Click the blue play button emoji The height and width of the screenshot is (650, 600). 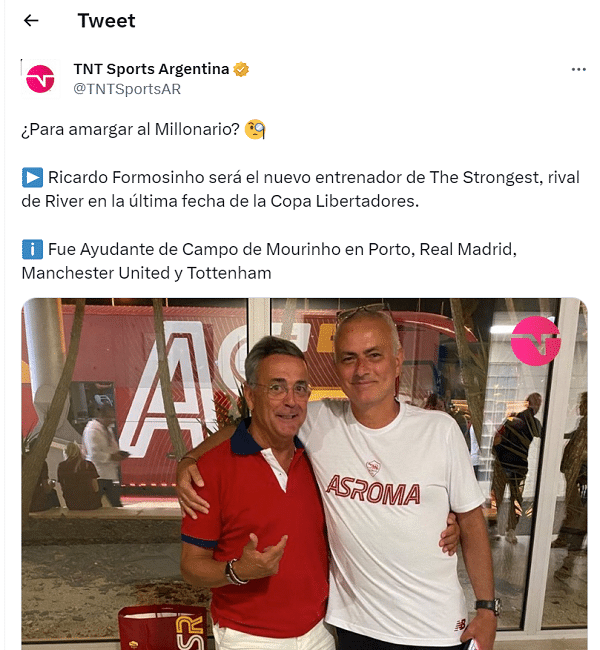pos(32,177)
